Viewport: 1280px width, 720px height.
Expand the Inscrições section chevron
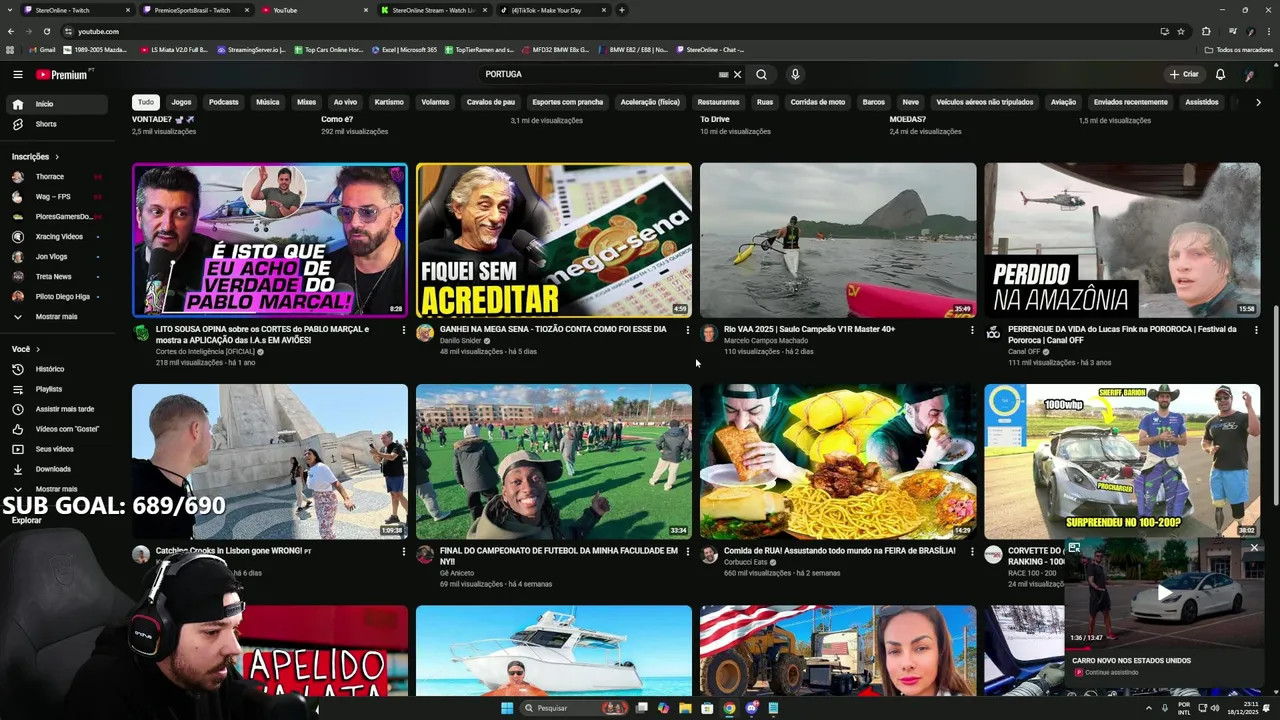click(x=57, y=157)
